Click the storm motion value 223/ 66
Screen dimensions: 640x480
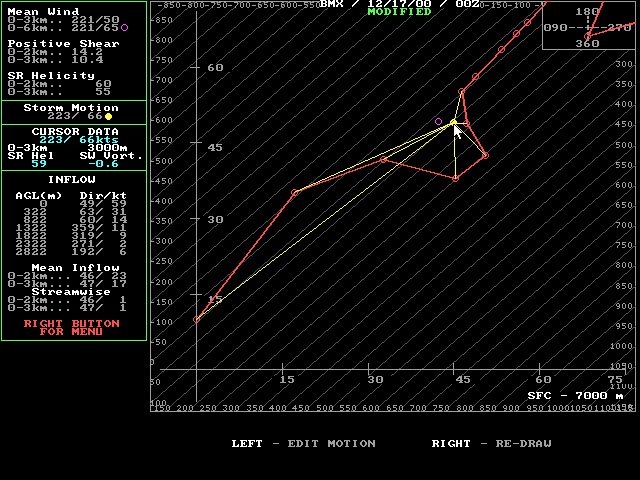coord(75,116)
